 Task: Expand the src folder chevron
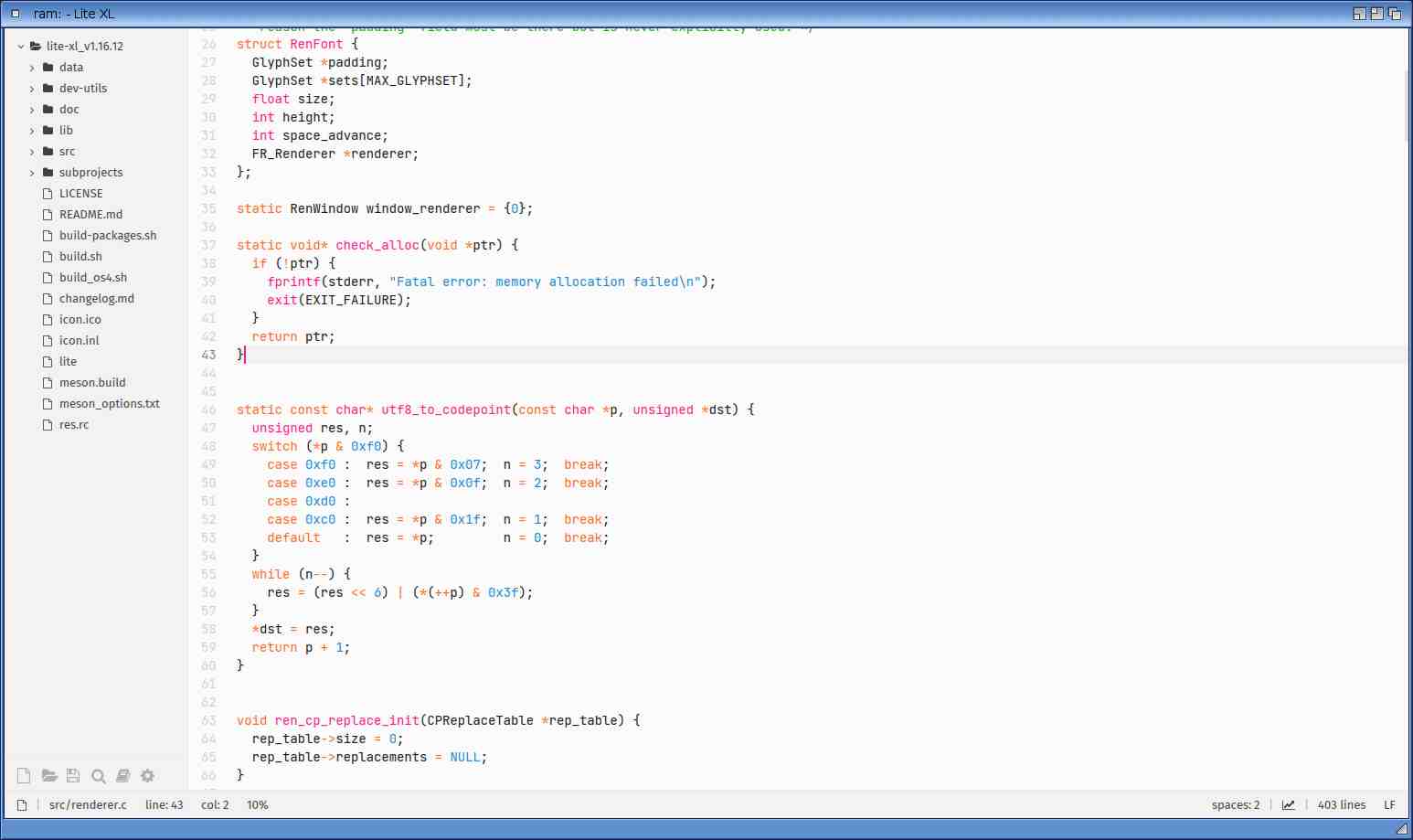pyautogui.click(x=32, y=152)
